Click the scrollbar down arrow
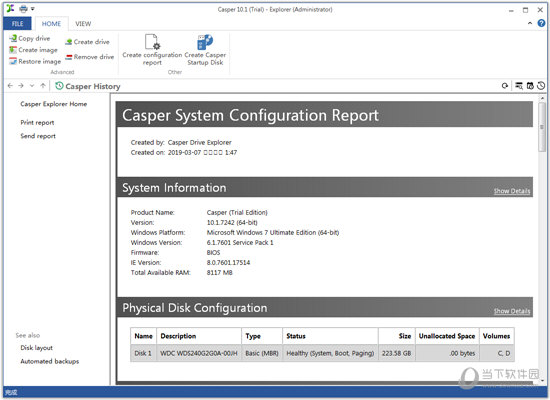Viewport: 550px width, 400px height. 542,381
